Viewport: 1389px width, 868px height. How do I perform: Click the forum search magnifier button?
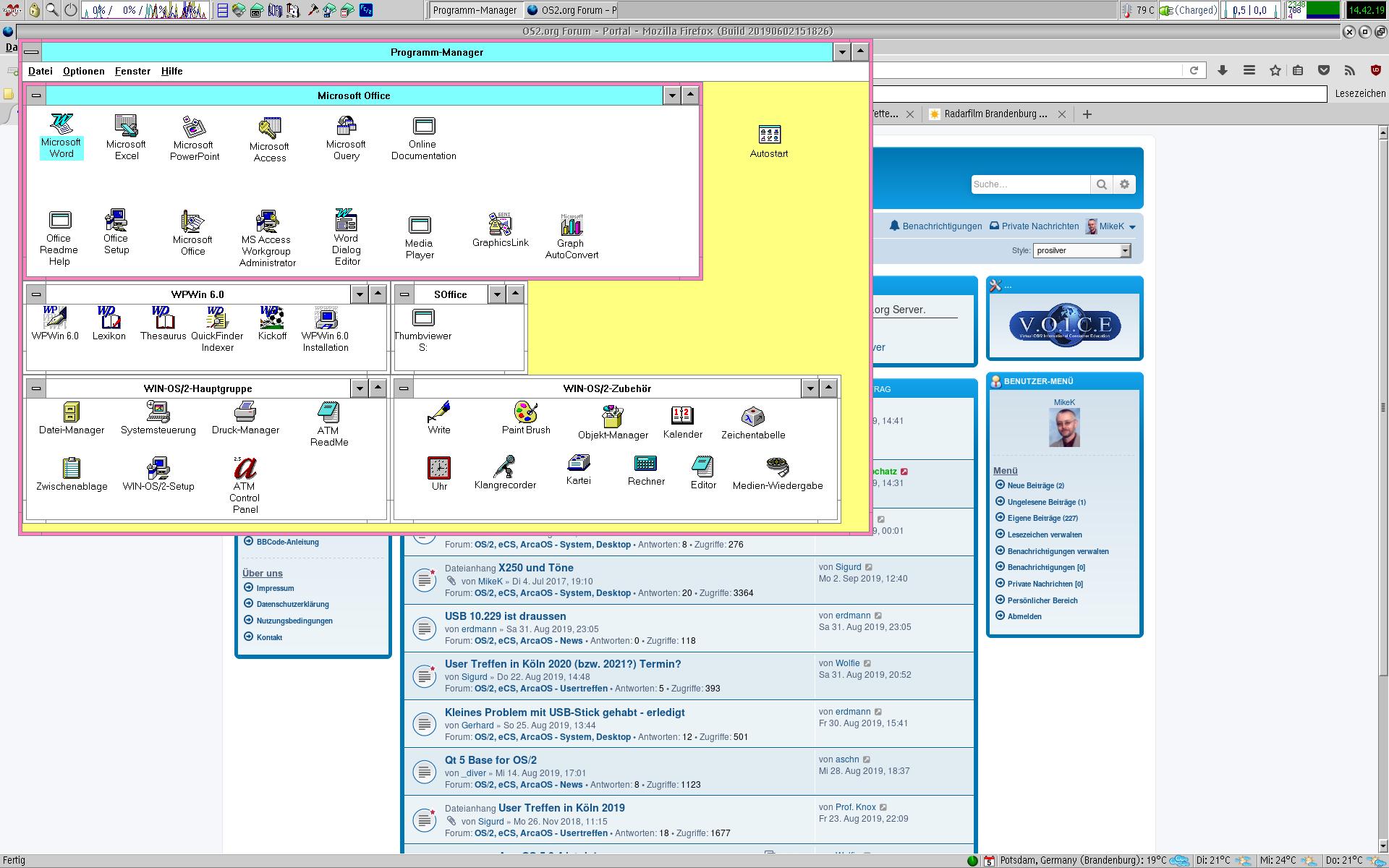coord(1101,184)
